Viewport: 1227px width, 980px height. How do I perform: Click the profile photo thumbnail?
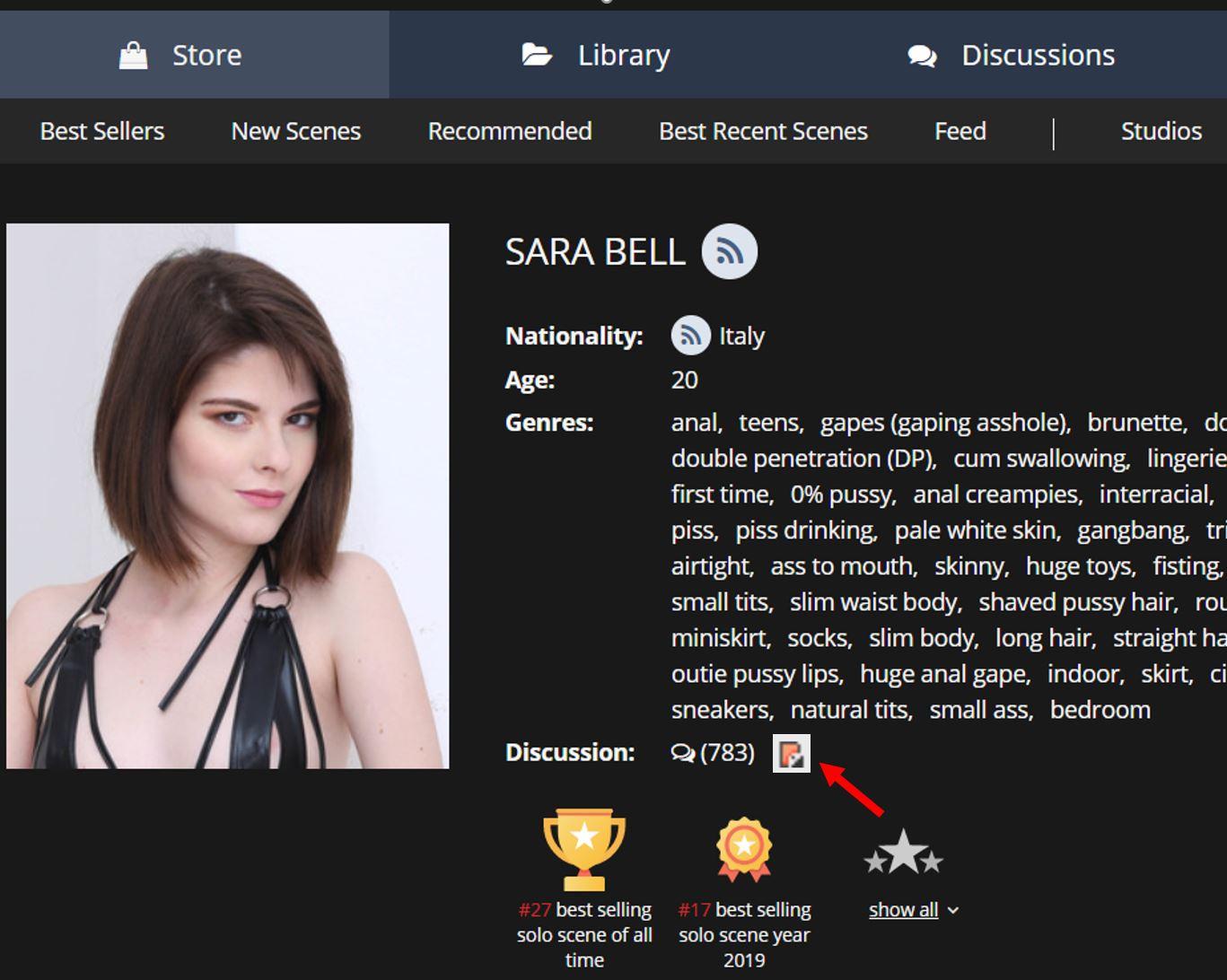228,495
